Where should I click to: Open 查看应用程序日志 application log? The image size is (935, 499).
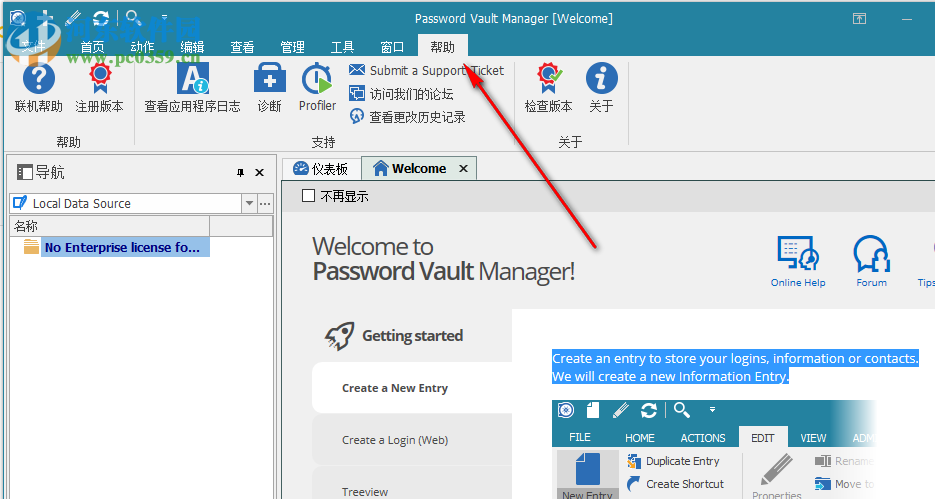193,88
